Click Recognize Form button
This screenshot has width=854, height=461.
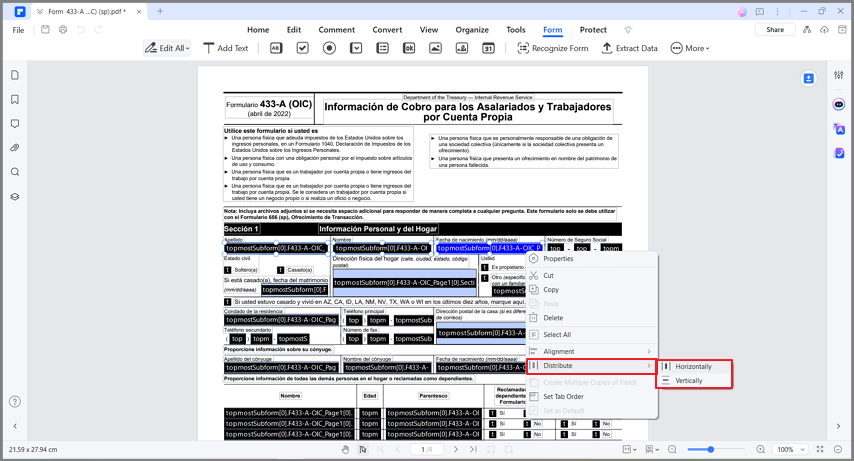point(553,48)
